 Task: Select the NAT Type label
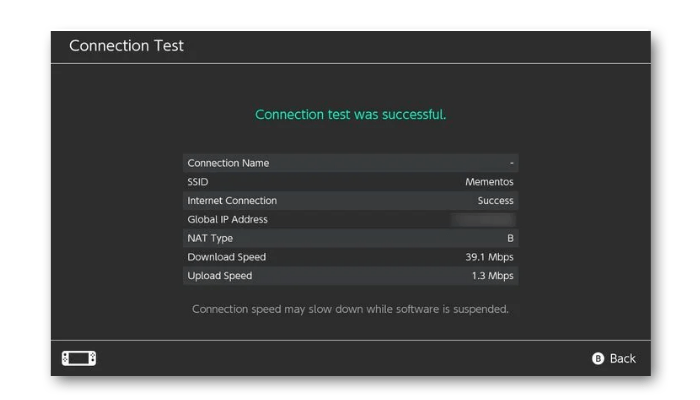[210, 238]
